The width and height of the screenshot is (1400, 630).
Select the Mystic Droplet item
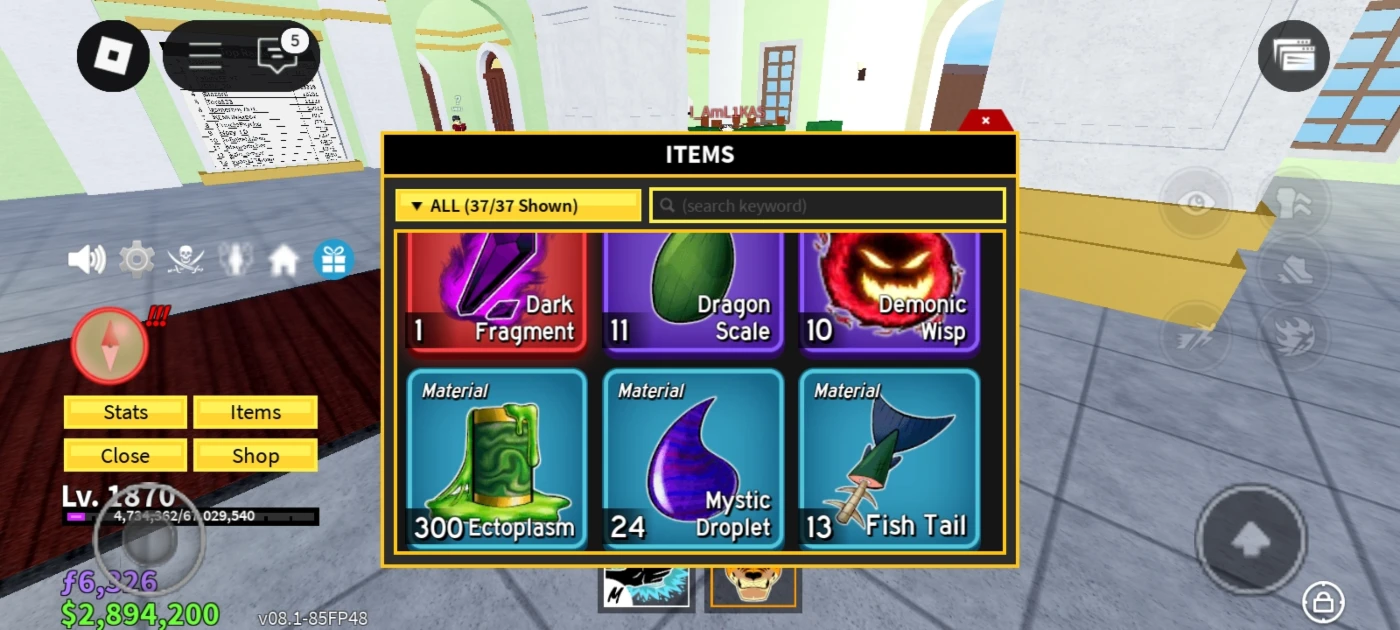click(x=692, y=459)
